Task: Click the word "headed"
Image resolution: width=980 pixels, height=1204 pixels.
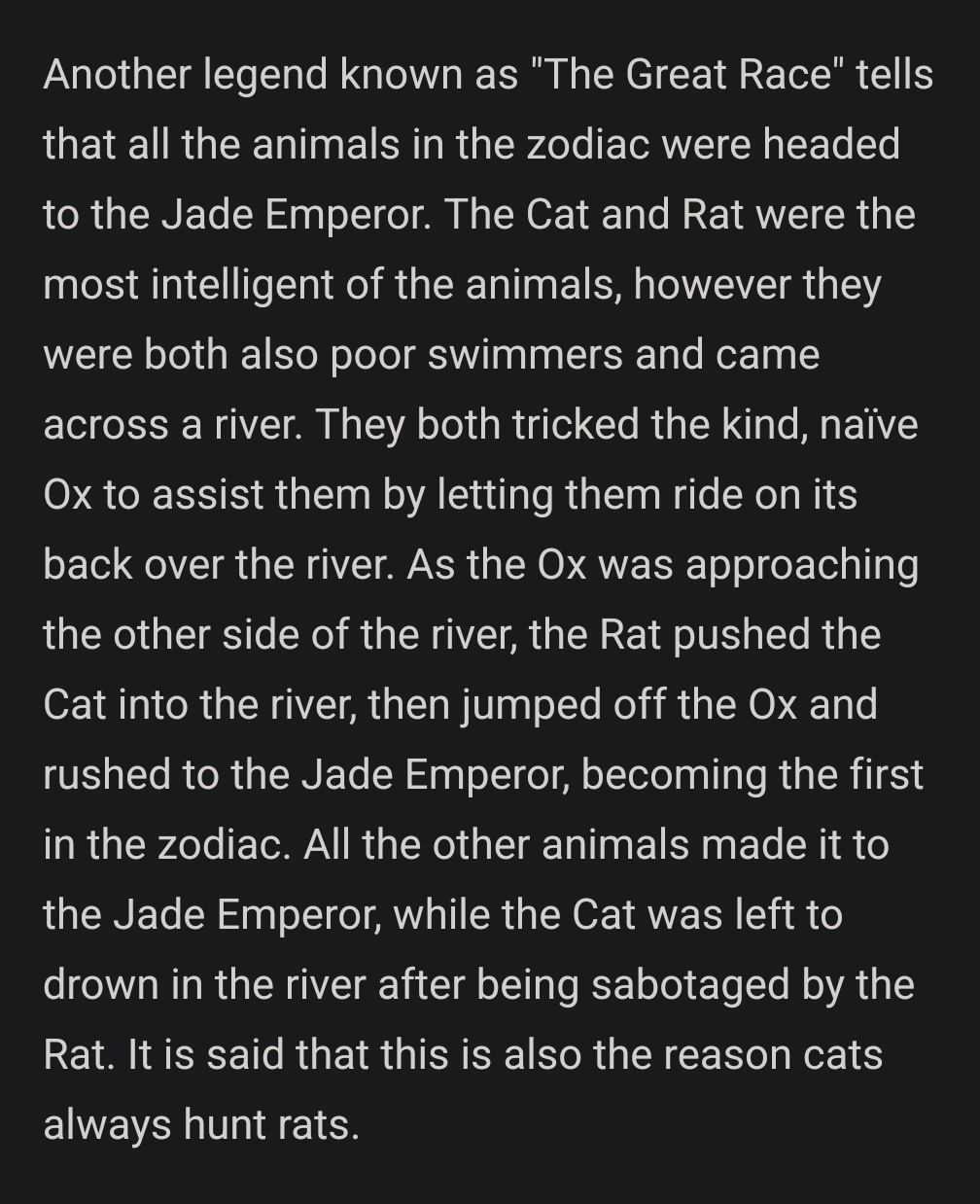Action: point(831,145)
